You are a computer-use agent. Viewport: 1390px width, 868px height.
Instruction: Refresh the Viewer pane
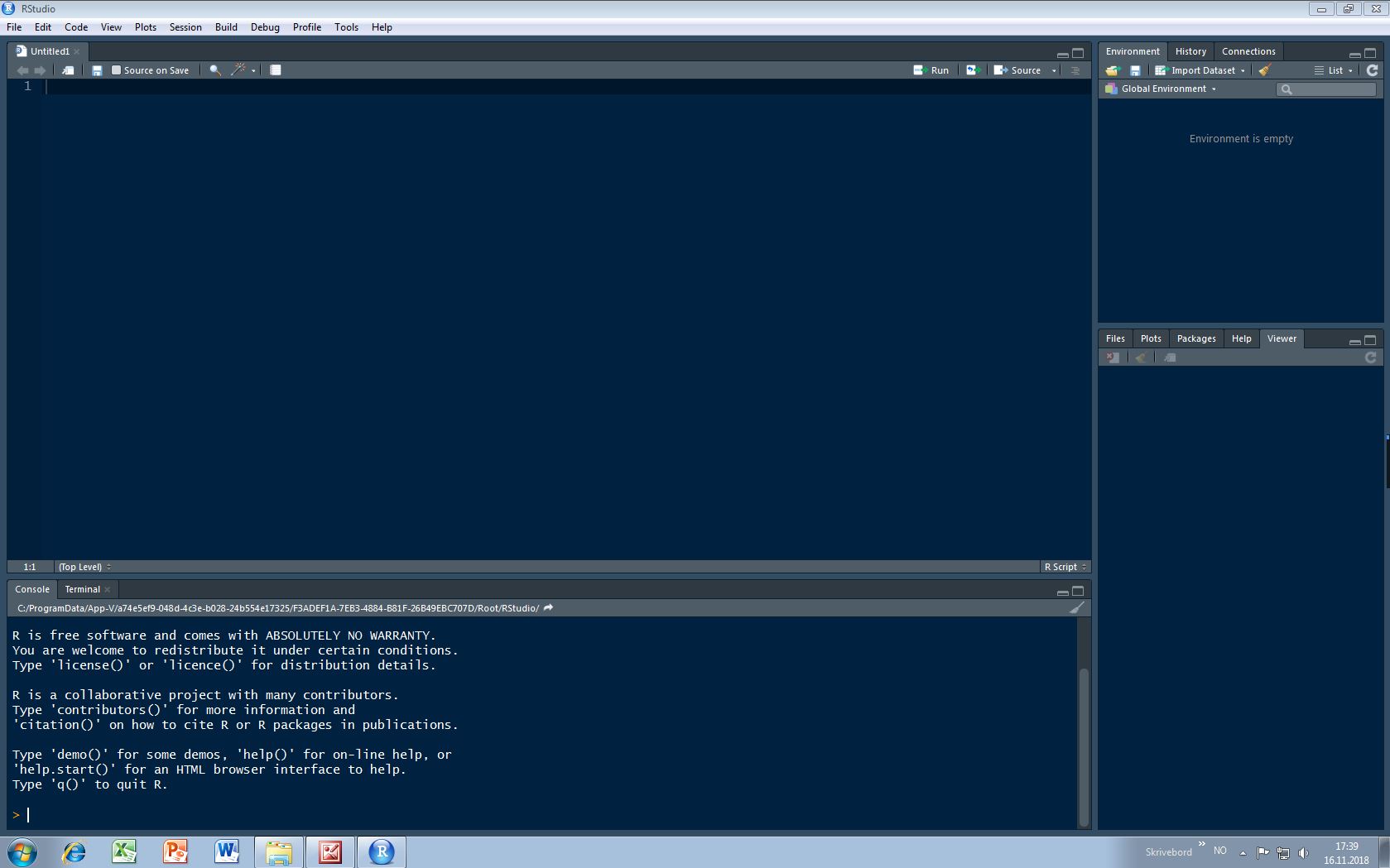[1371, 357]
